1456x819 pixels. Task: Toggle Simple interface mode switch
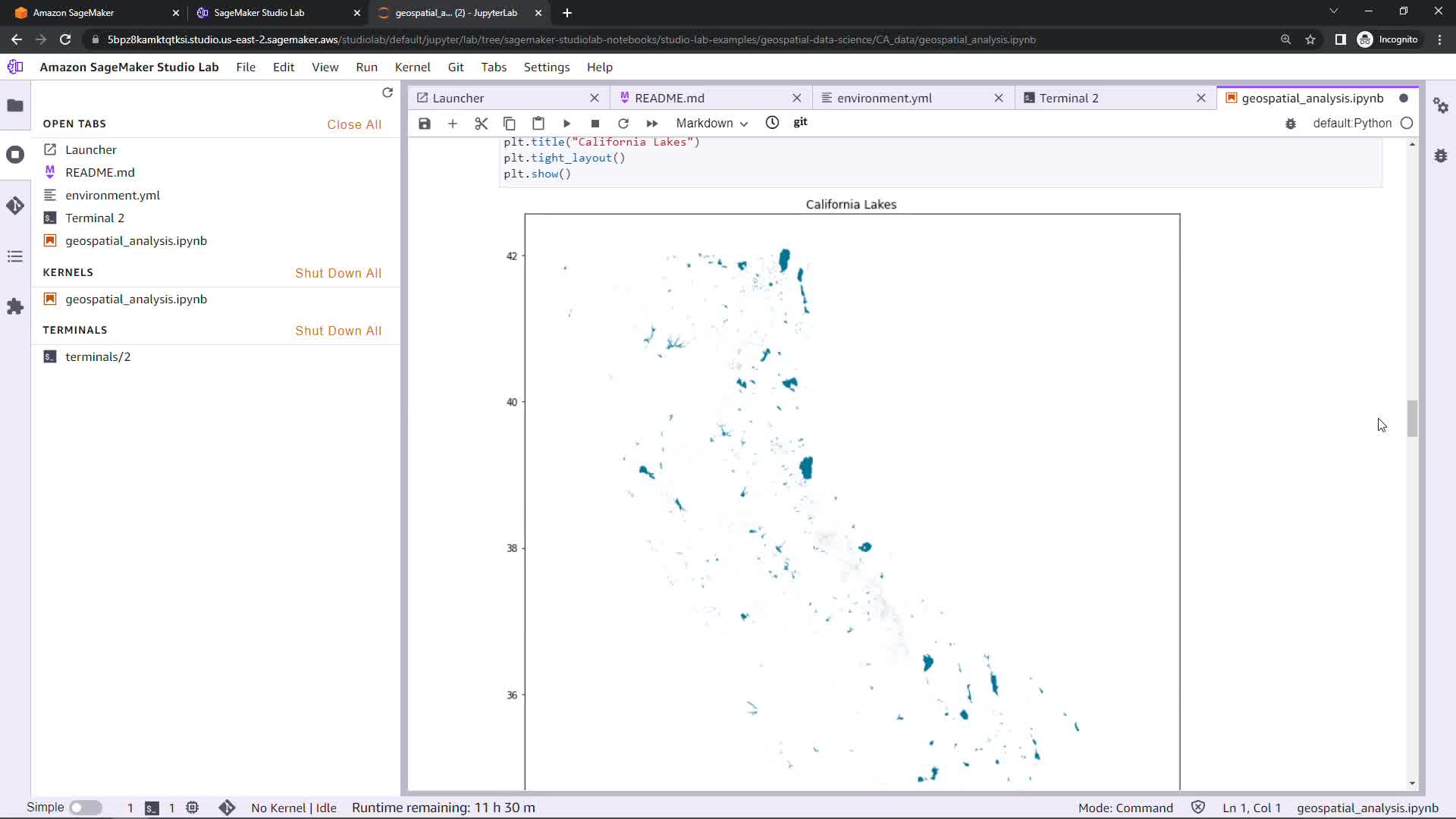tap(86, 808)
